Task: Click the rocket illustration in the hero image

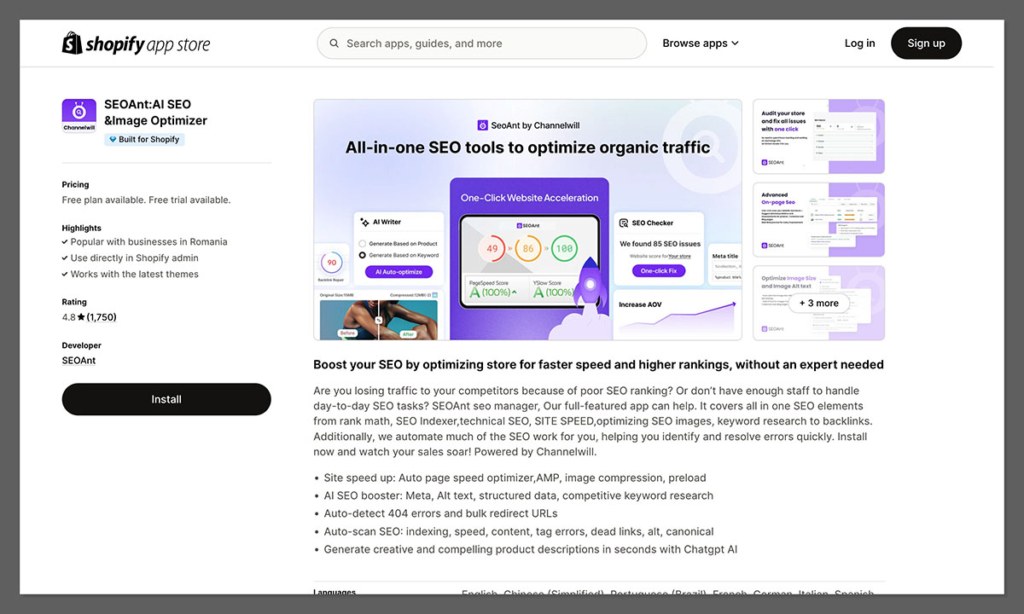Action: tap(591, 285)
